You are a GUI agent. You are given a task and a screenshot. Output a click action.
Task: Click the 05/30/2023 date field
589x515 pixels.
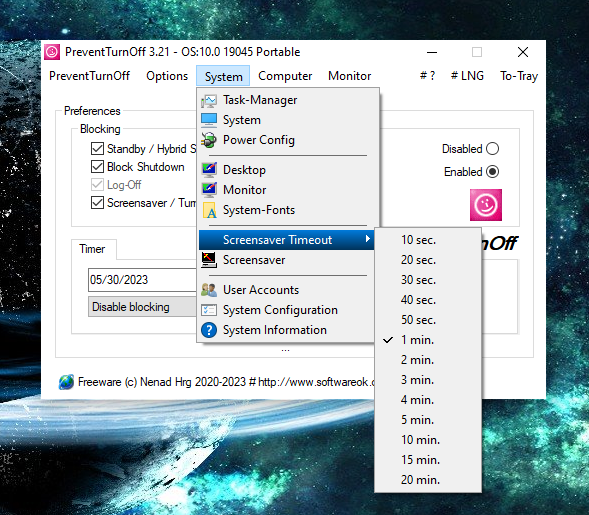point(142,280)
